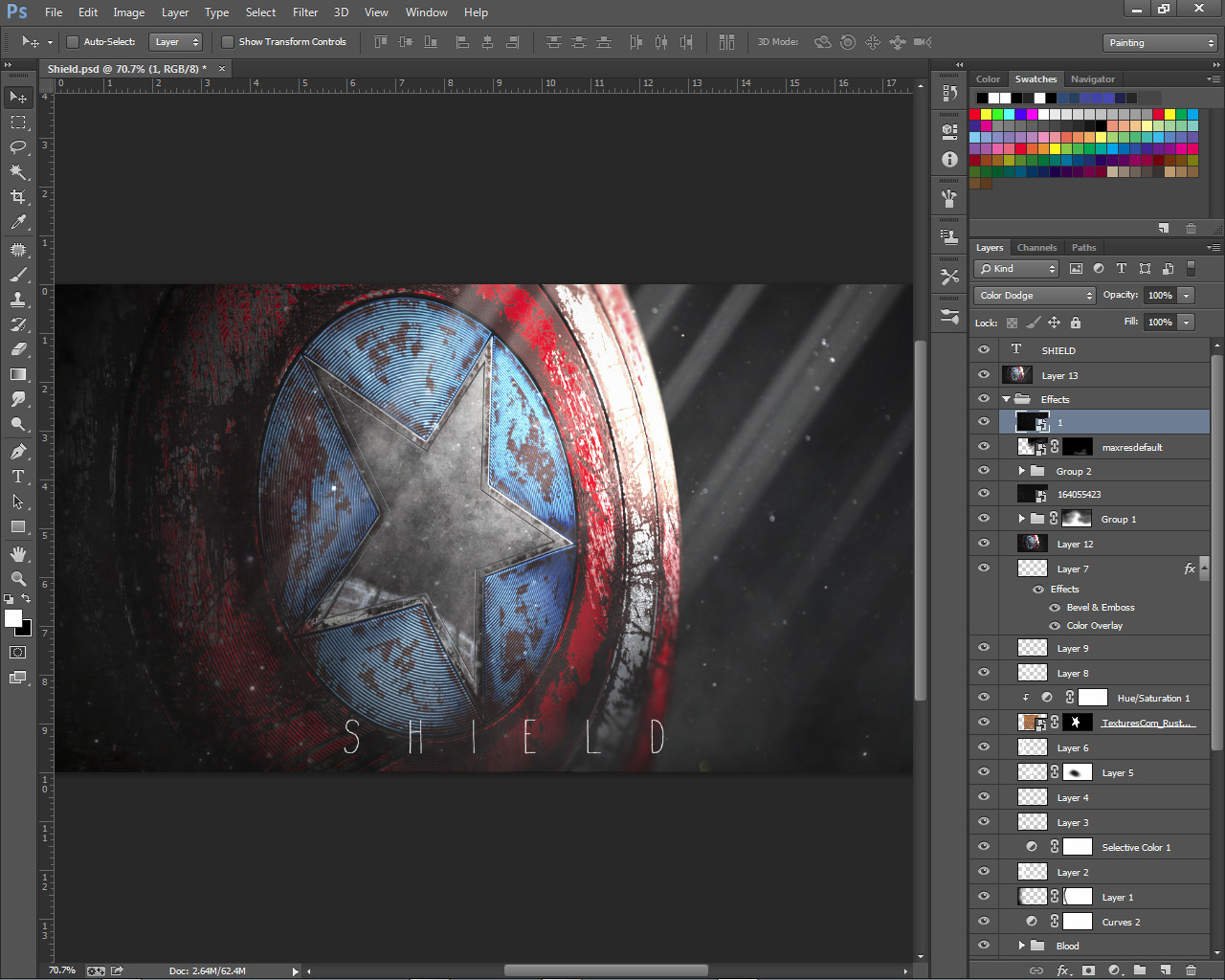Select the Hand tool
1225x980 pixels.
click(18, 554)
